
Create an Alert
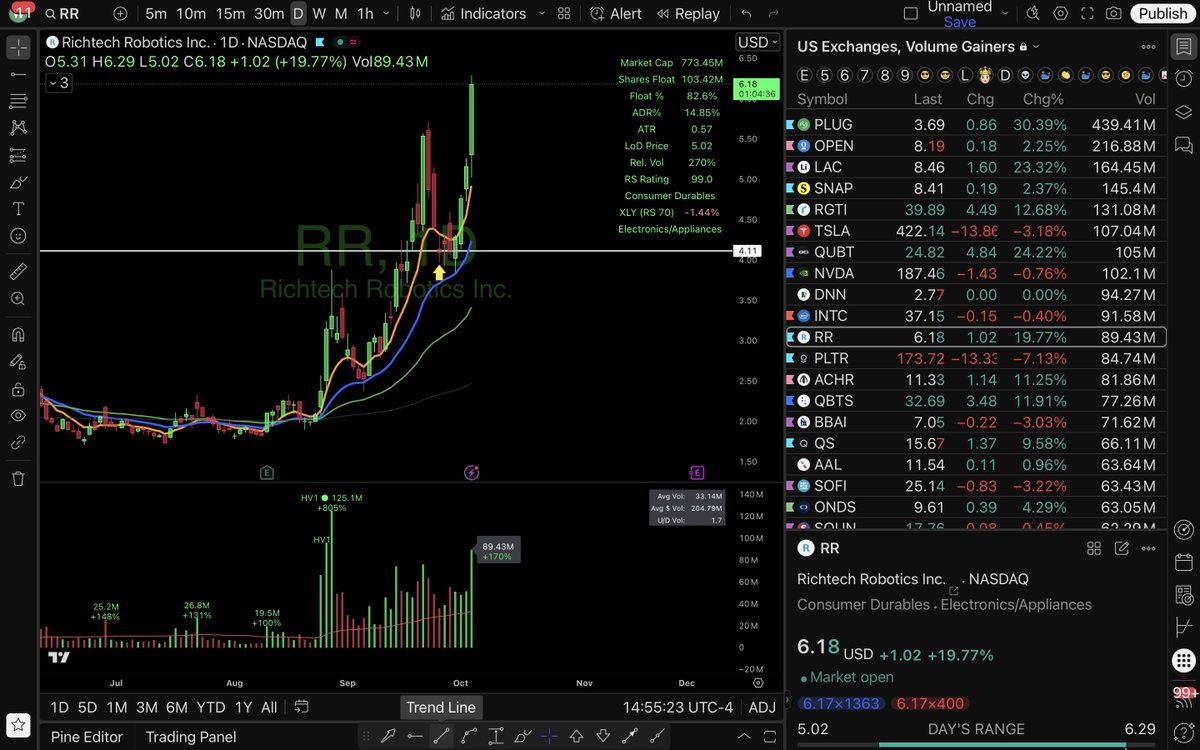pos(616,14)
